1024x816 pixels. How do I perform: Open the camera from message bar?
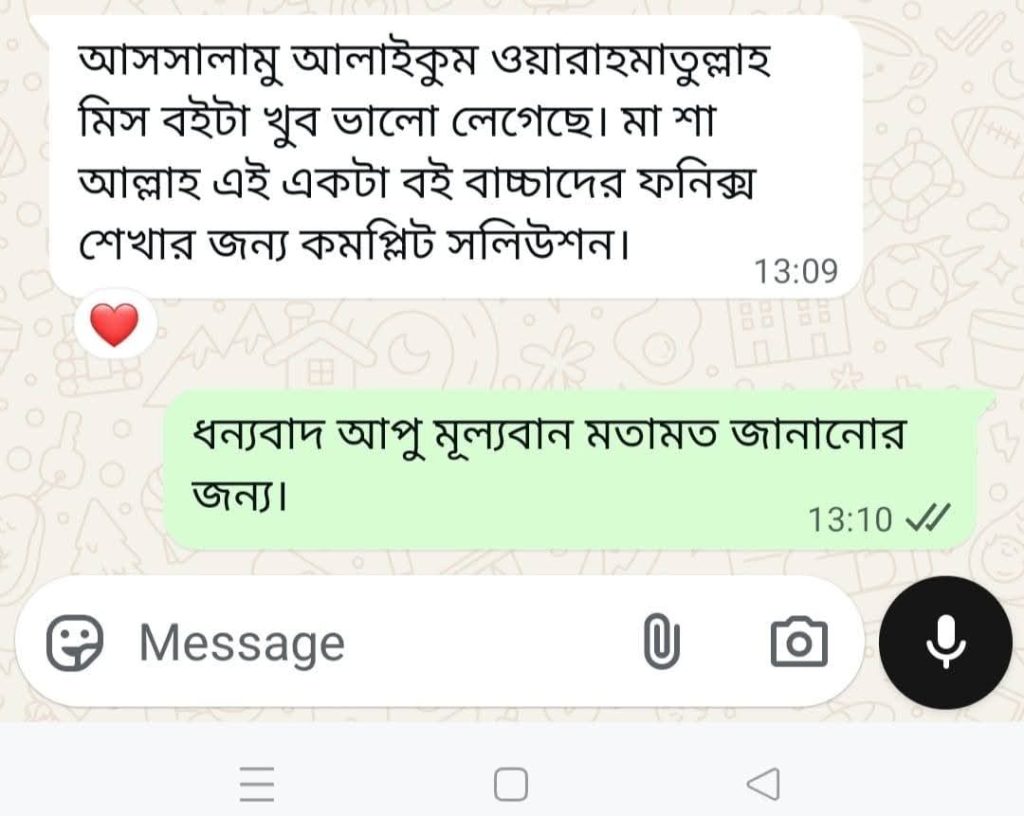[799, 642]
